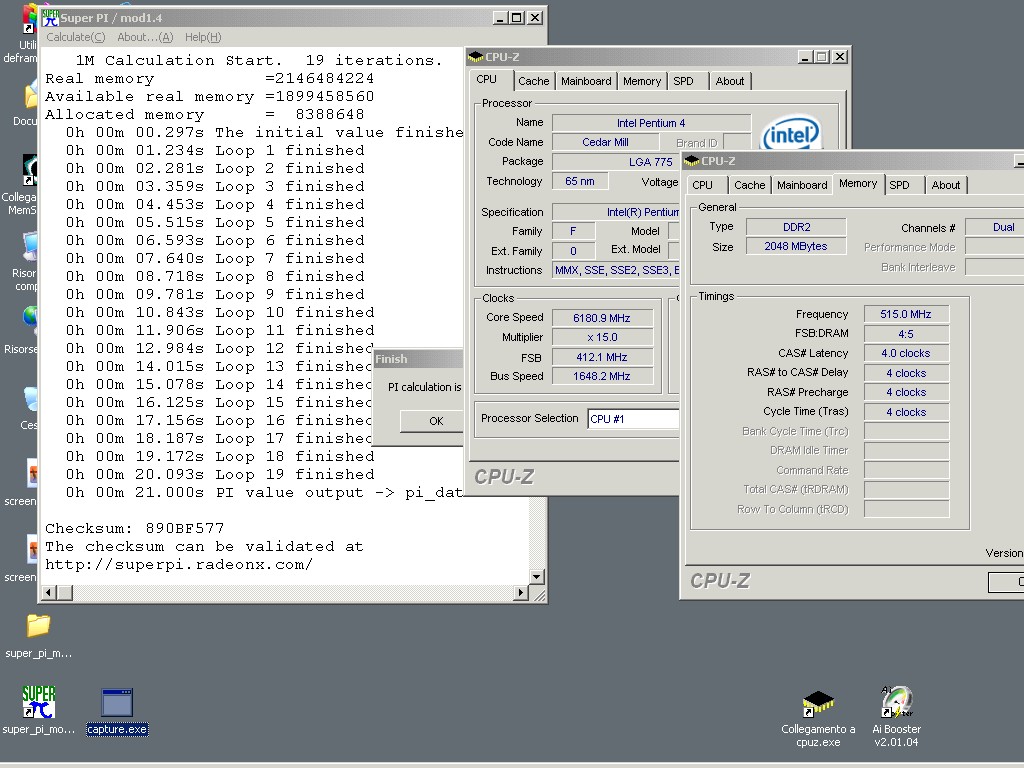Open the Help menu in Super PI
Viewport: 1024px width, 768px height.
[203, 37]
